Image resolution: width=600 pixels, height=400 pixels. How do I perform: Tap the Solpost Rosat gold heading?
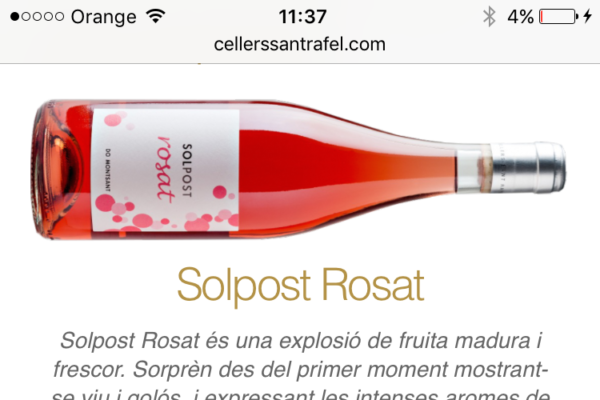tap(300, 286)
